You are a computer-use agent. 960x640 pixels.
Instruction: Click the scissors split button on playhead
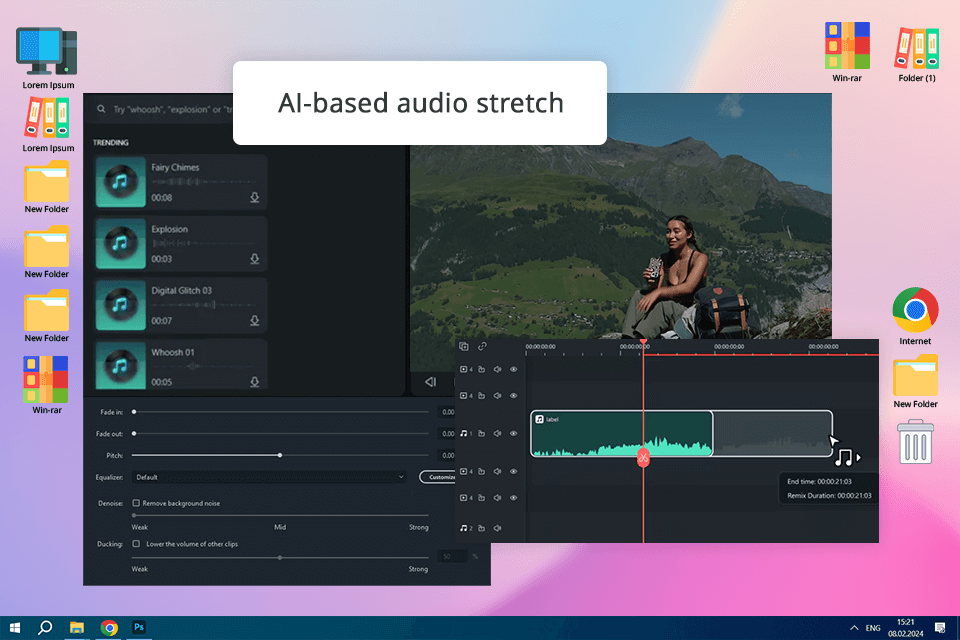643,457
